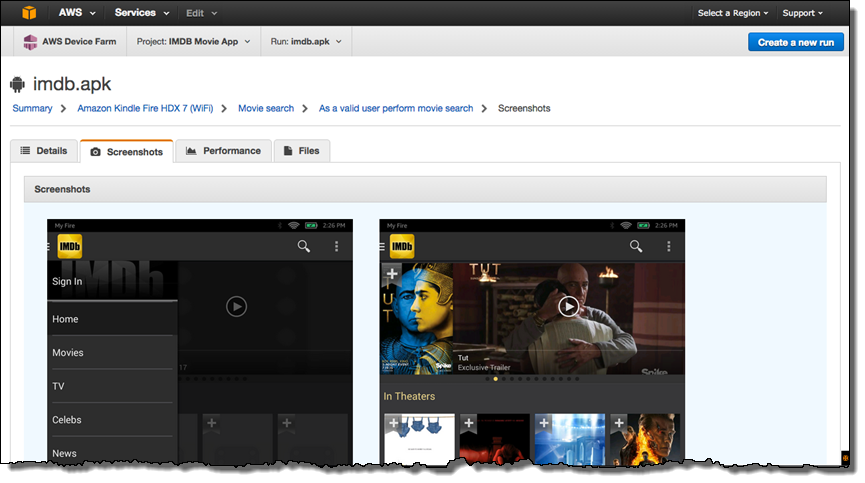This screenshot has height=483, width=865.
Task: Click the Android robot icon beside imdb.apk
Action: (x=18, y=83)
